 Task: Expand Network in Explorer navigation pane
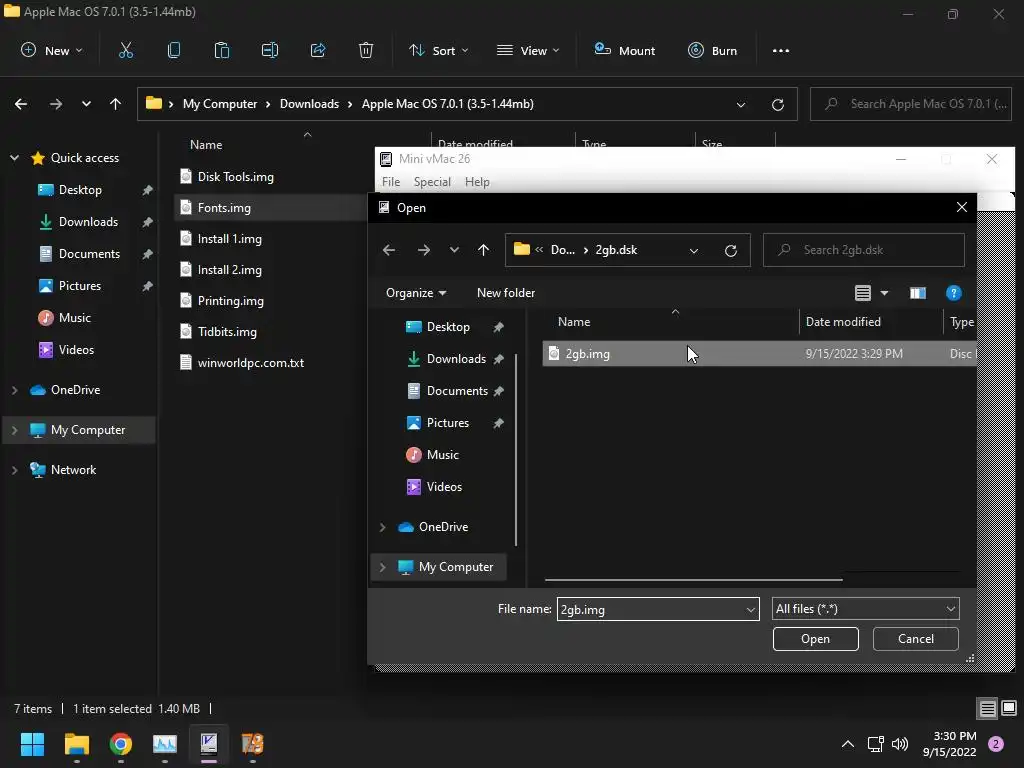[x=14, y=470]
